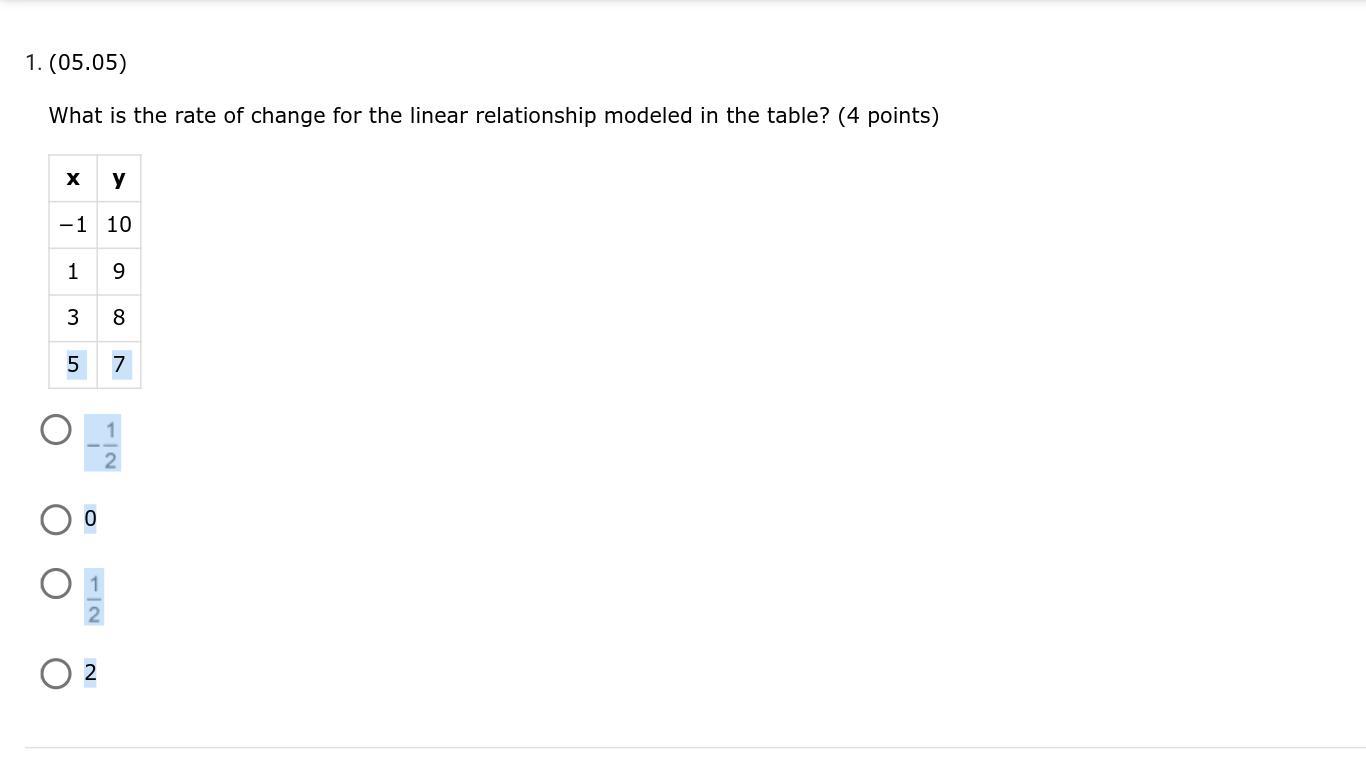Click the answer label text 0

pyautogui.click(x=90, y=519)
